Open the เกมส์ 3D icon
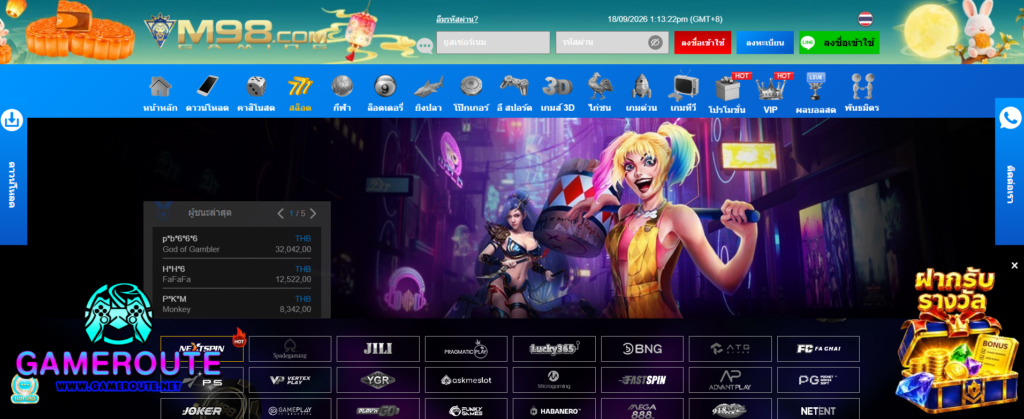1024x419 pixels. click(x=557, y=86)
